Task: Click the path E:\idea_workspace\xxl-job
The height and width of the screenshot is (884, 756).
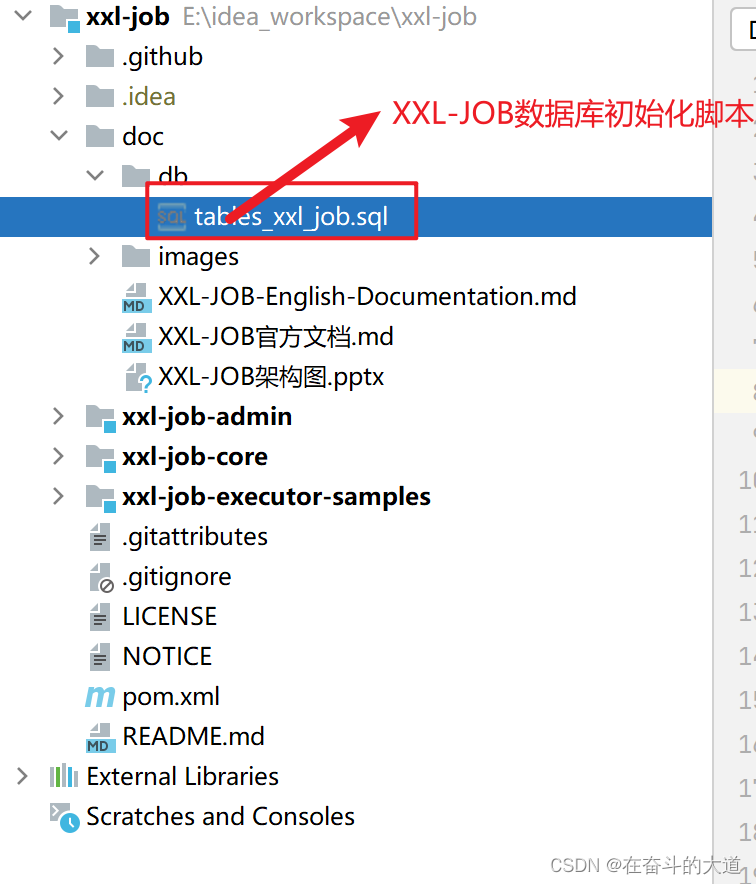Action: [330, 17]
